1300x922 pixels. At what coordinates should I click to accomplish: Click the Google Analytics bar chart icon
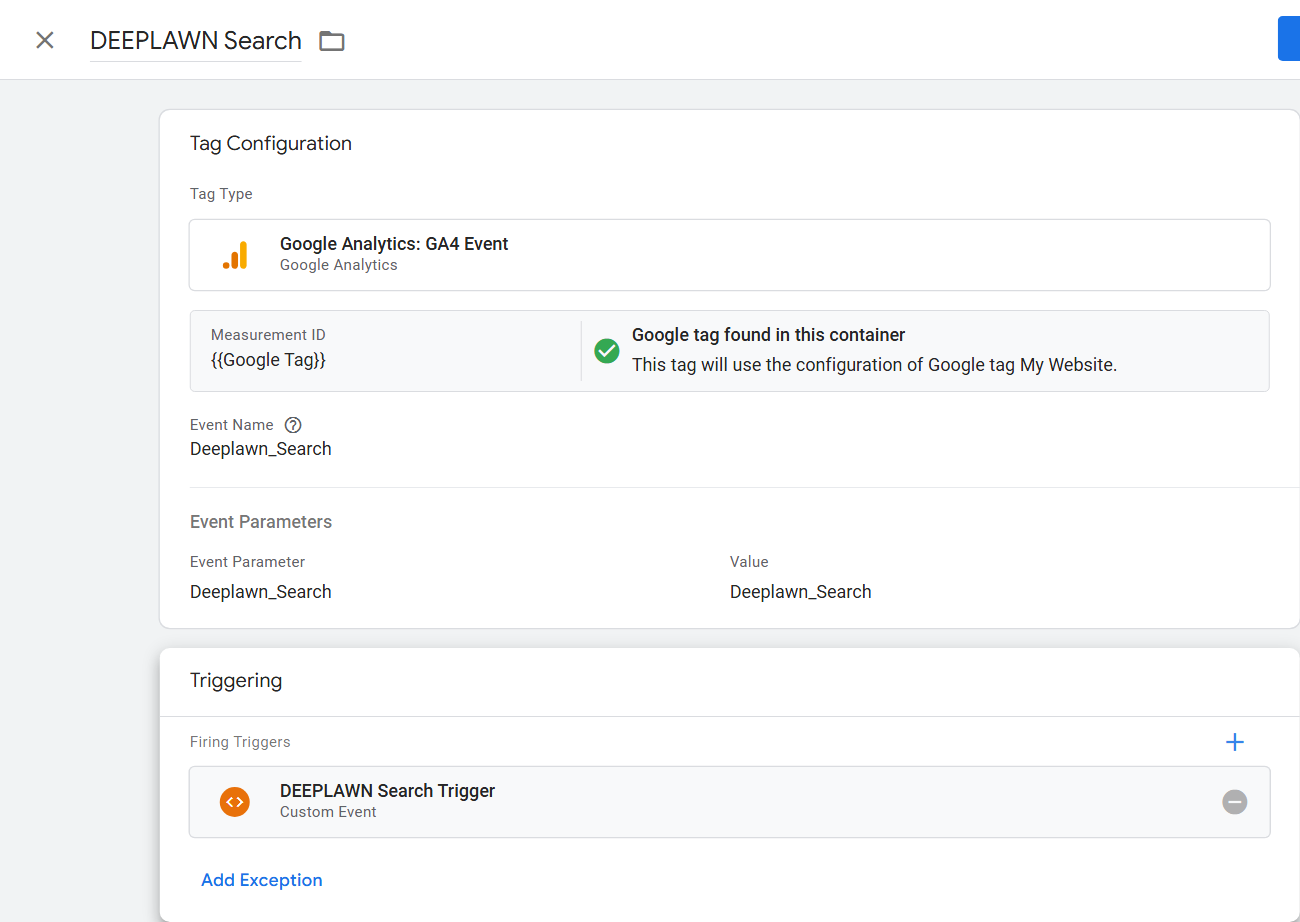click(x=235, y=255)
